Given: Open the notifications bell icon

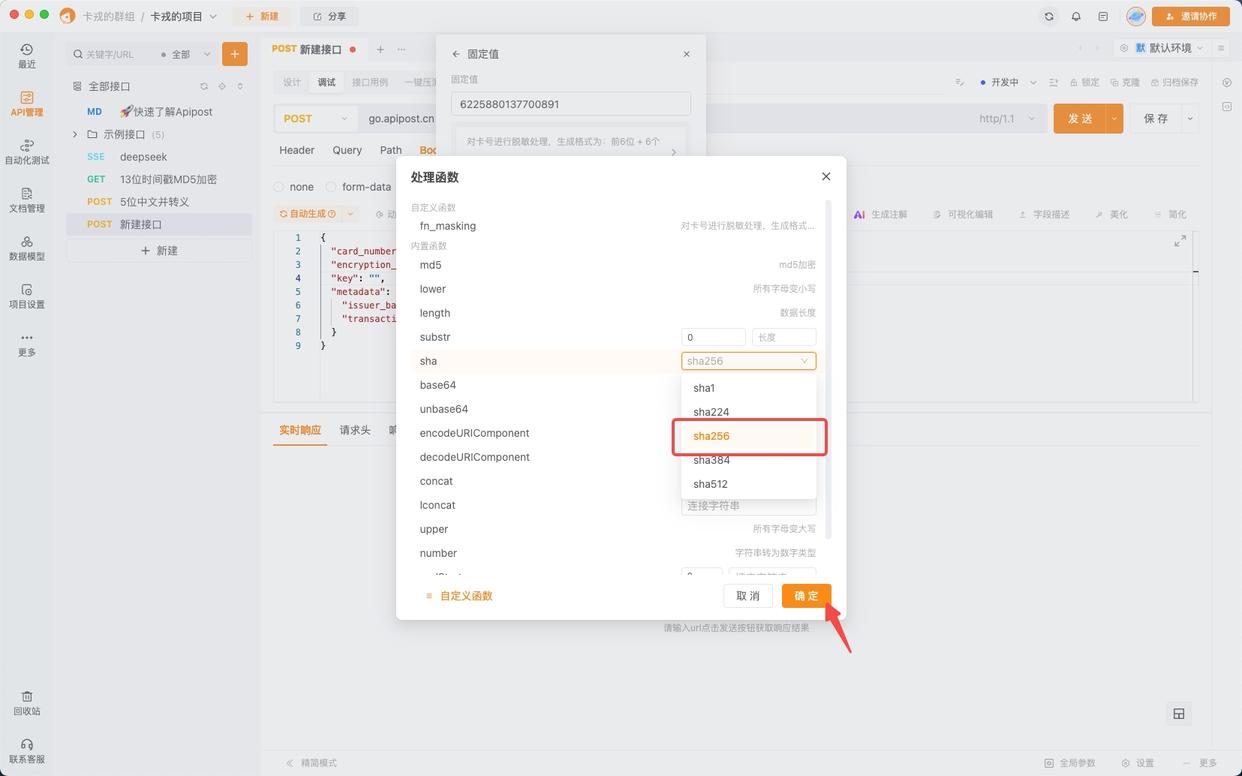Looking at the screenshot, I should [x=1076, y=16].
